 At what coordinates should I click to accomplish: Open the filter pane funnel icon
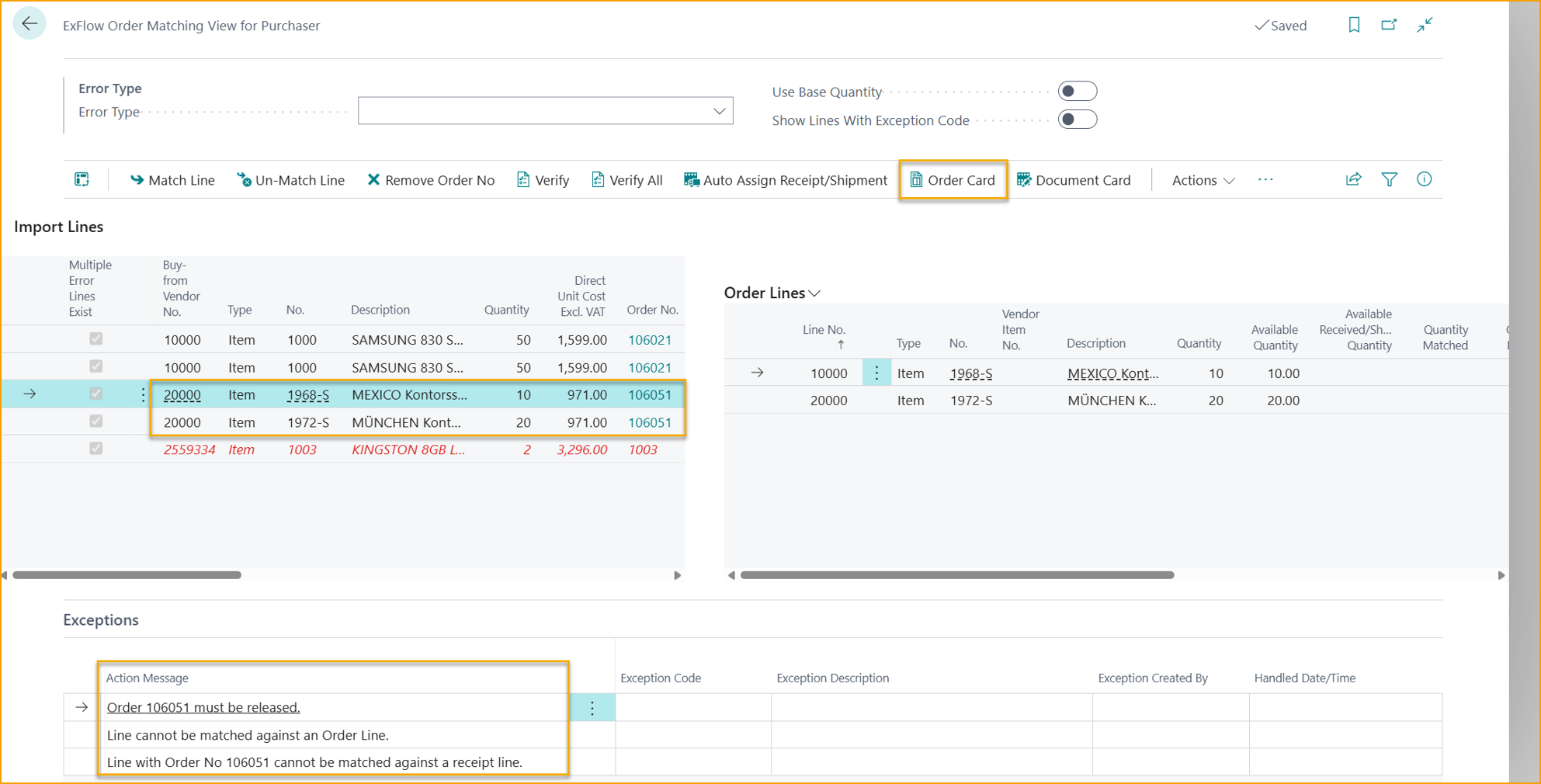(x=1389, y=179)
